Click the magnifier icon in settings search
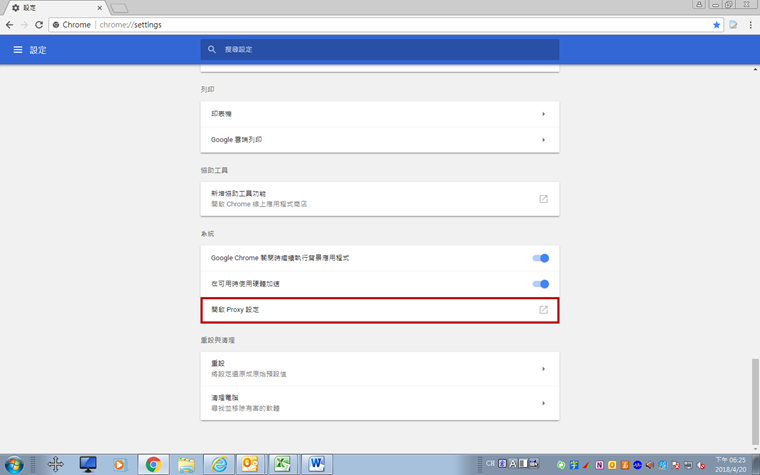The height and width of the screenshot is (475, 760). click(x=212, y=49)
